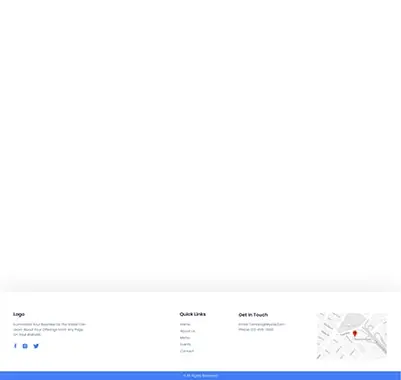Click the Logo text in footer

pos(19,314)
